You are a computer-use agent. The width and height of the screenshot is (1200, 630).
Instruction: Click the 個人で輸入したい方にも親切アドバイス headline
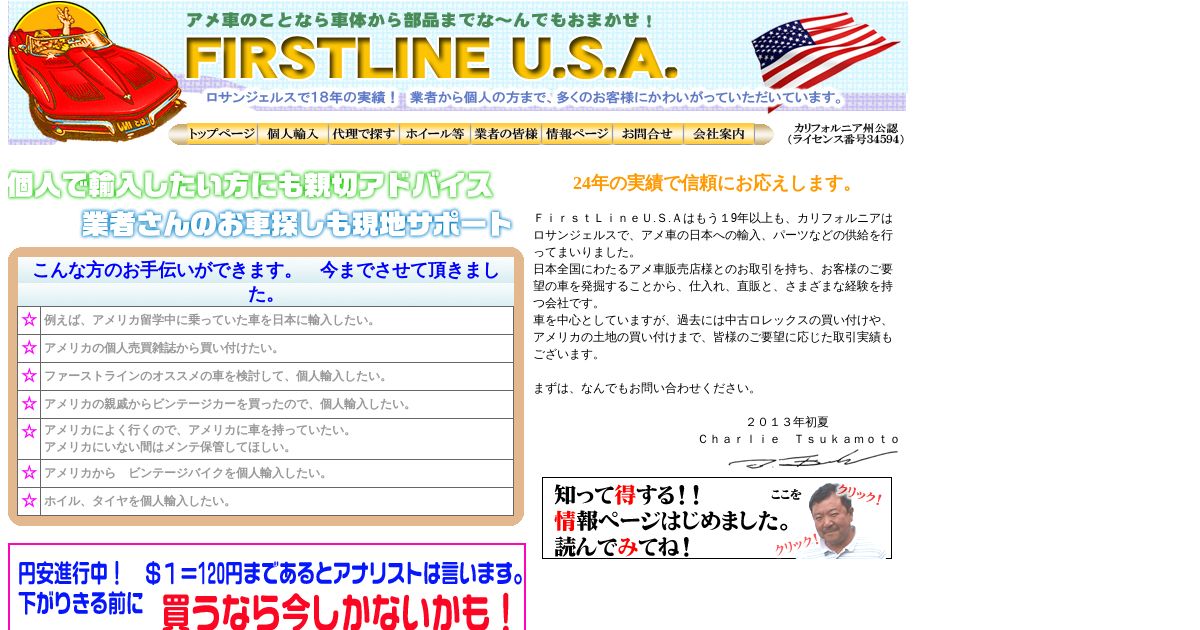pyautogui.click(x=250, y=185)
